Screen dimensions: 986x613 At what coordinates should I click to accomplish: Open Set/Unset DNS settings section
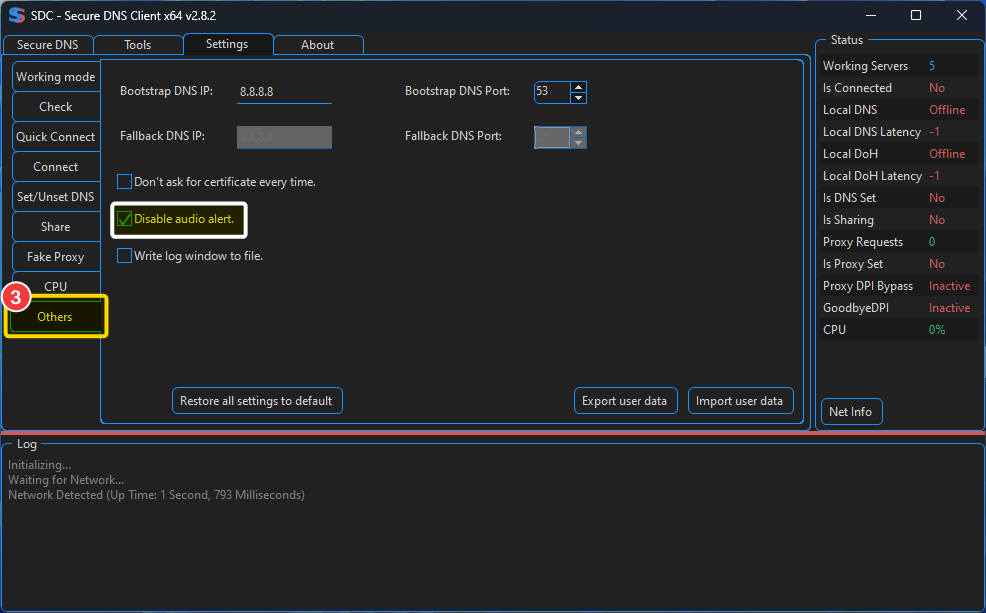tap(56, 197)
